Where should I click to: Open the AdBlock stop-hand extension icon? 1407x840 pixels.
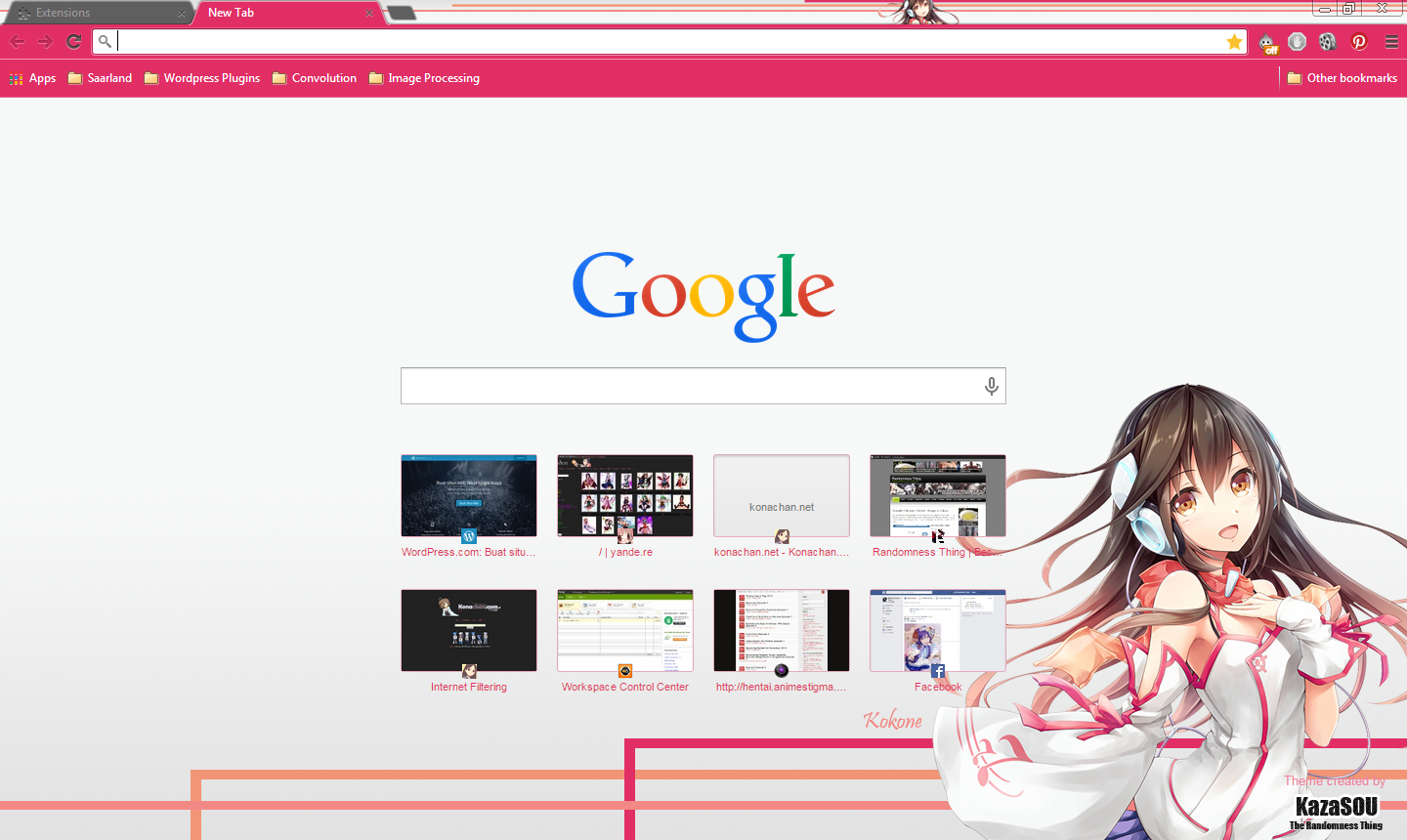click(x=1297, y=41)
